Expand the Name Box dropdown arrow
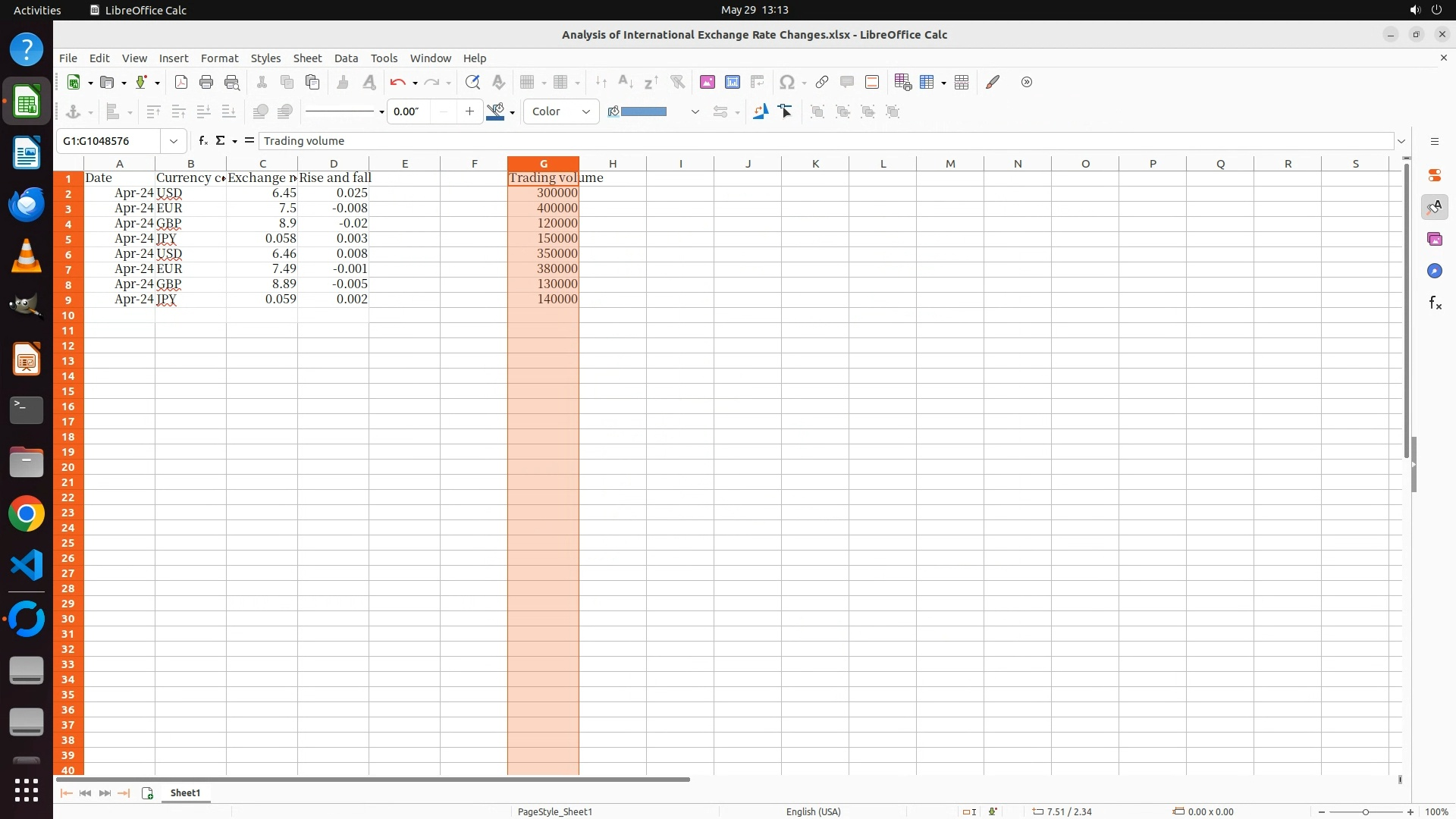 tap(174, 141)
